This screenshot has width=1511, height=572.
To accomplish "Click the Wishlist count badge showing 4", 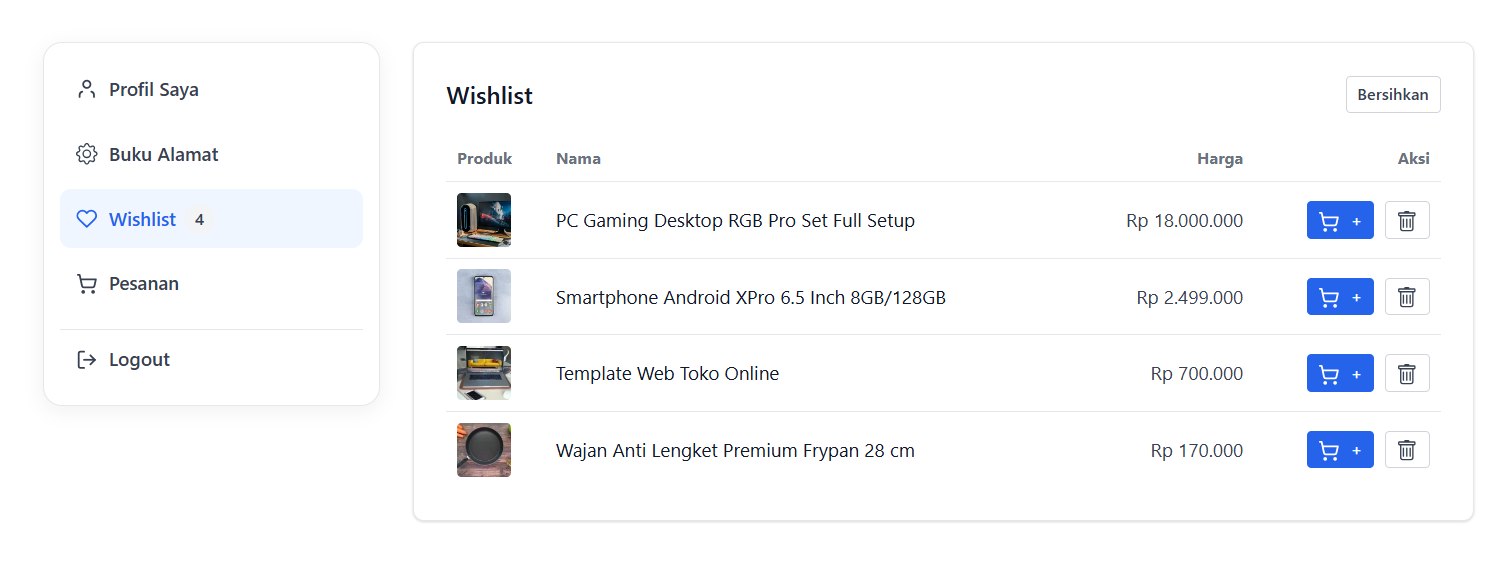I will click(199, 219).
